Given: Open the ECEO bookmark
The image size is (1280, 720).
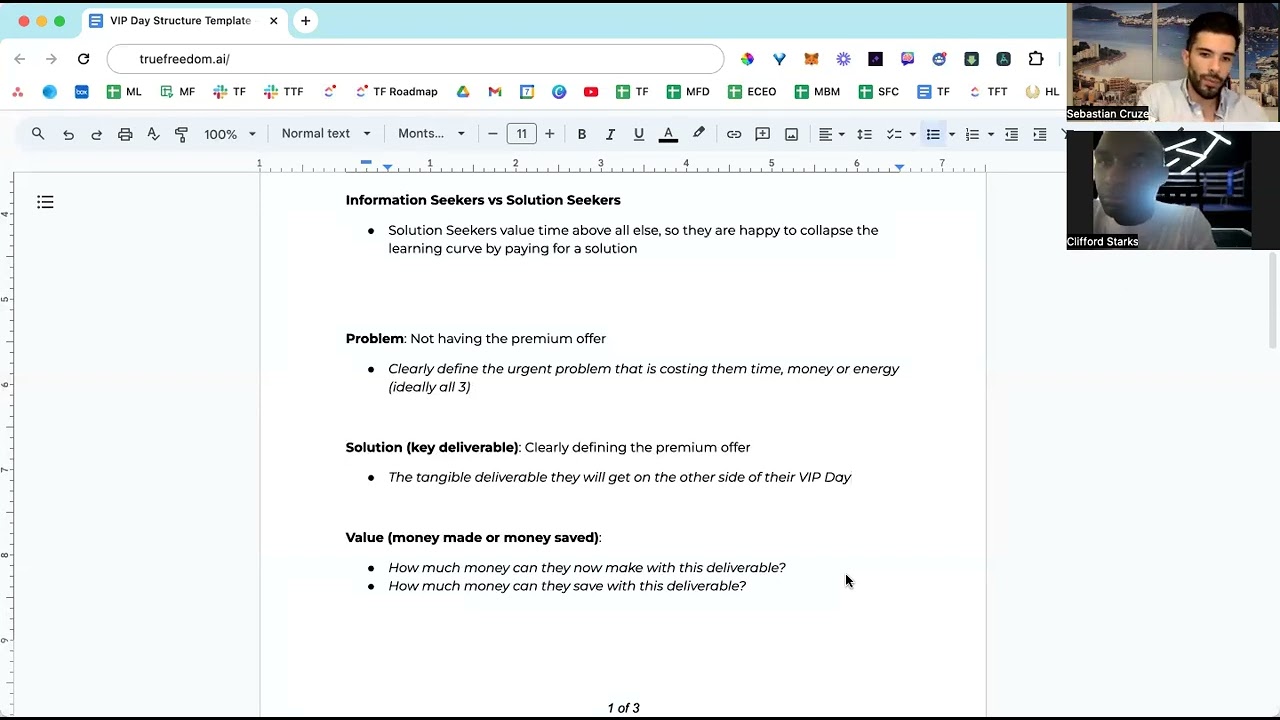Looking at the screenshot, I should pos(752,92).
